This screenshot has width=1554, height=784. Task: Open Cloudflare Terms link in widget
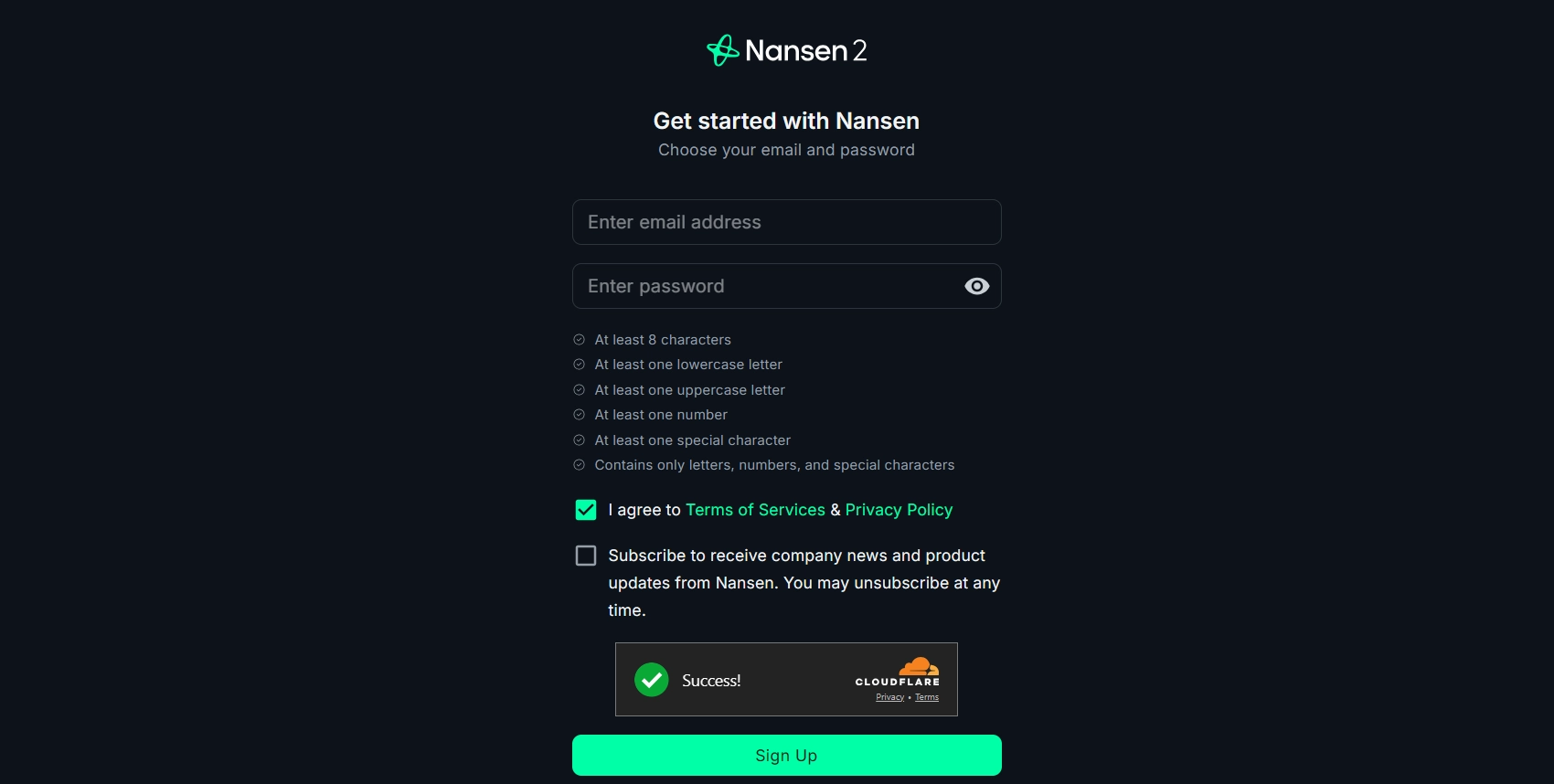tap(927, 697)
